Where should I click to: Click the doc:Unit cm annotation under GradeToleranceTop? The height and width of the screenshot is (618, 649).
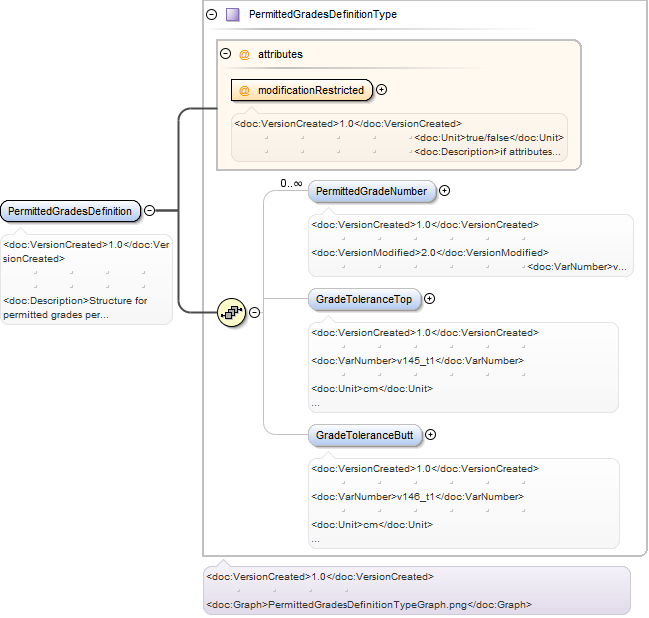372,389
